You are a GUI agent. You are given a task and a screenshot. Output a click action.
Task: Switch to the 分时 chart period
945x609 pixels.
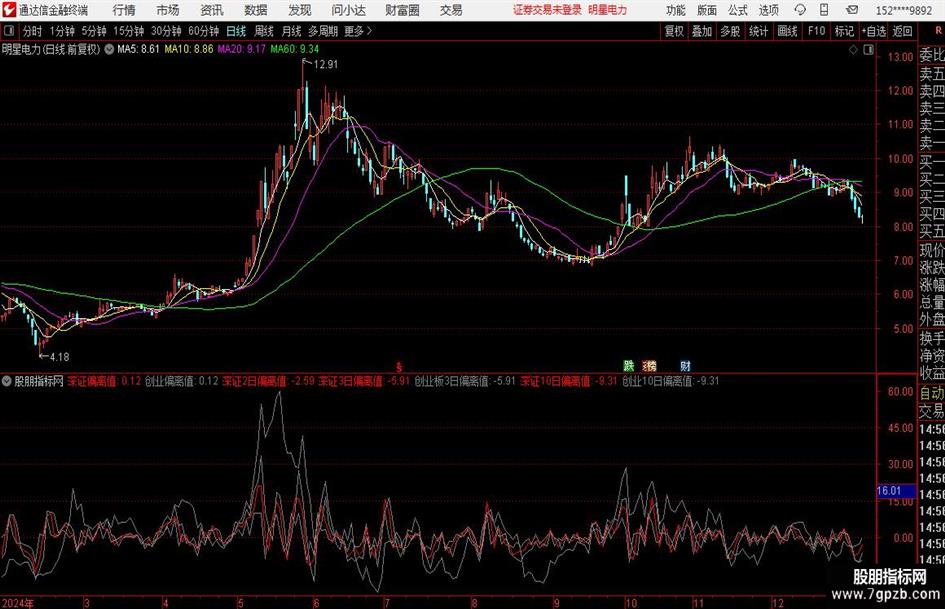(x=32, y=31)
